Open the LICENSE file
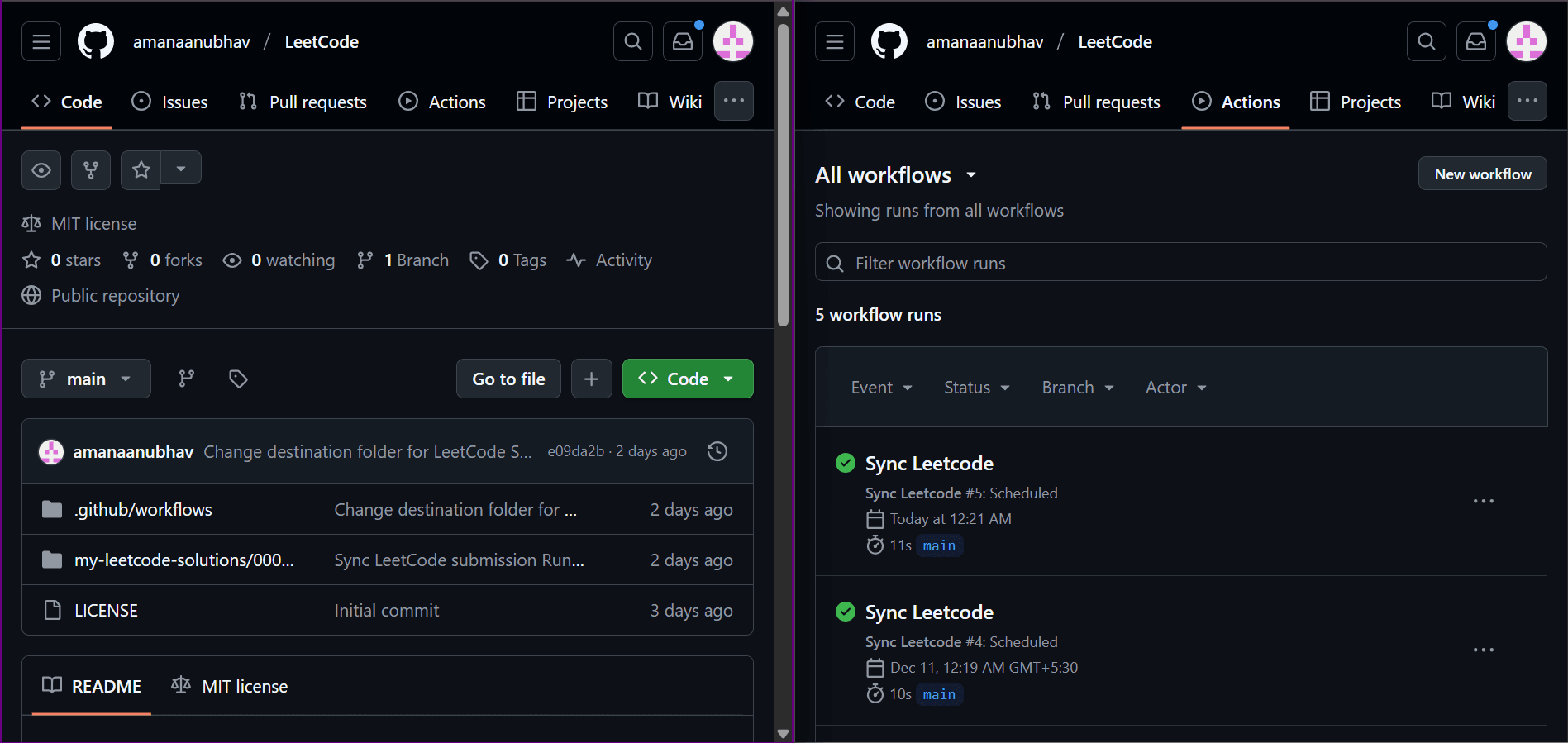This screenshot has height=743, width=1568. click(x=106, y=611)
